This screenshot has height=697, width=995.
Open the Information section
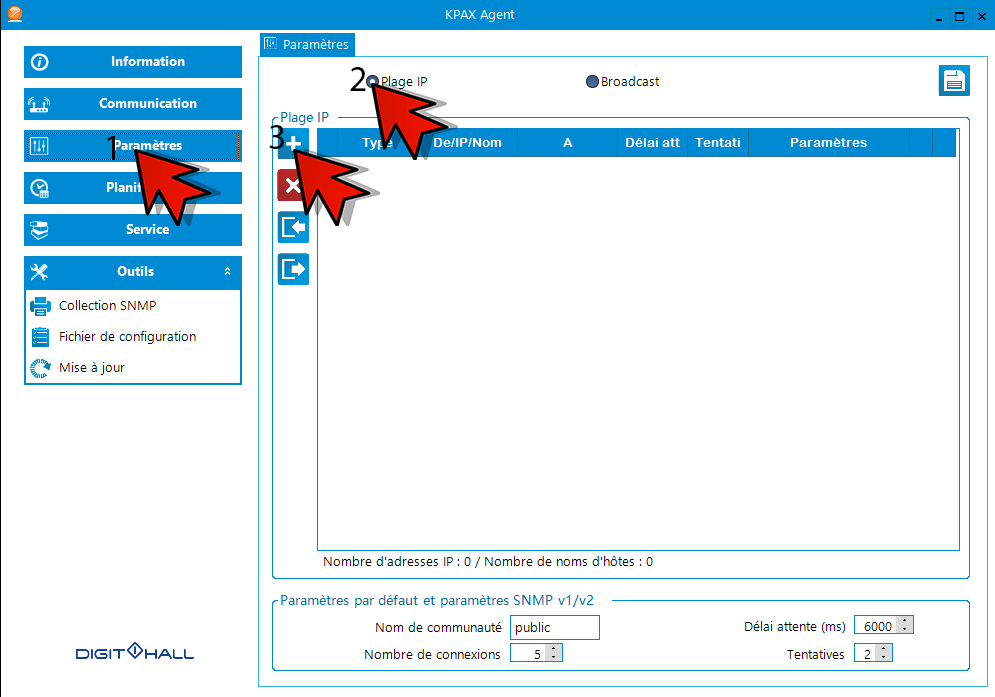(x=133, y=62)
